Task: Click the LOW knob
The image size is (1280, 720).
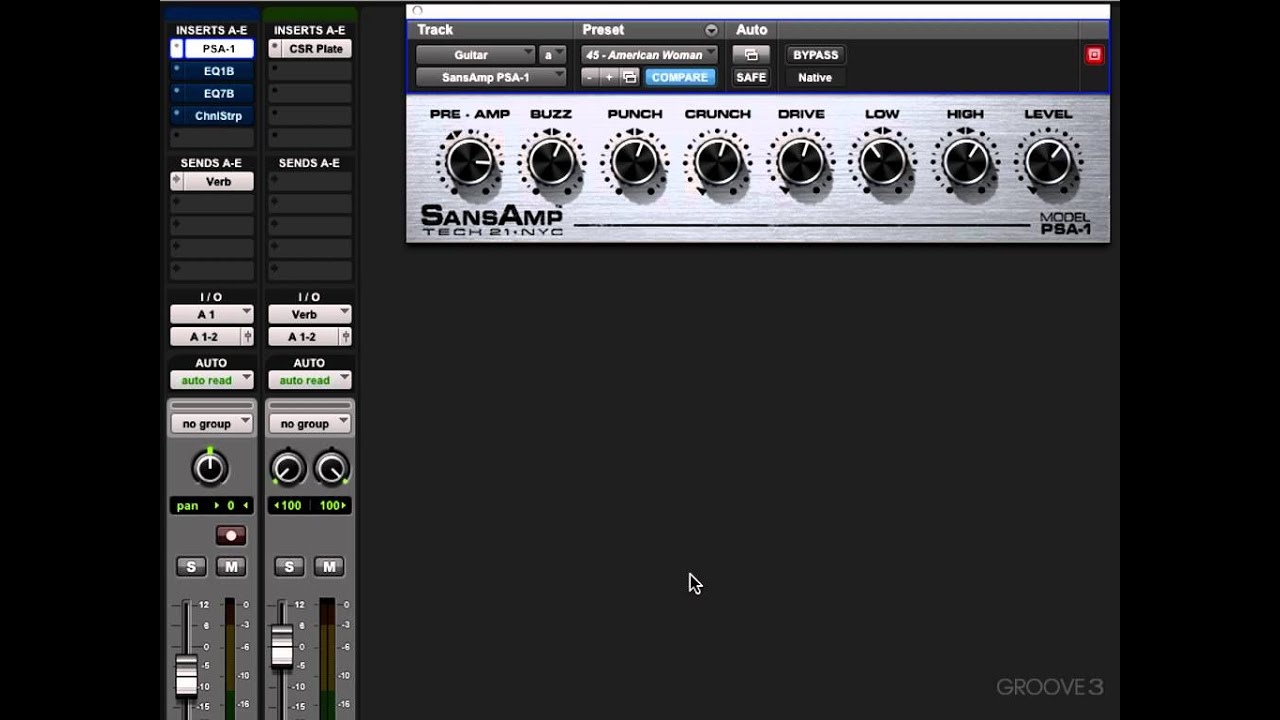Action: [882, 162]
